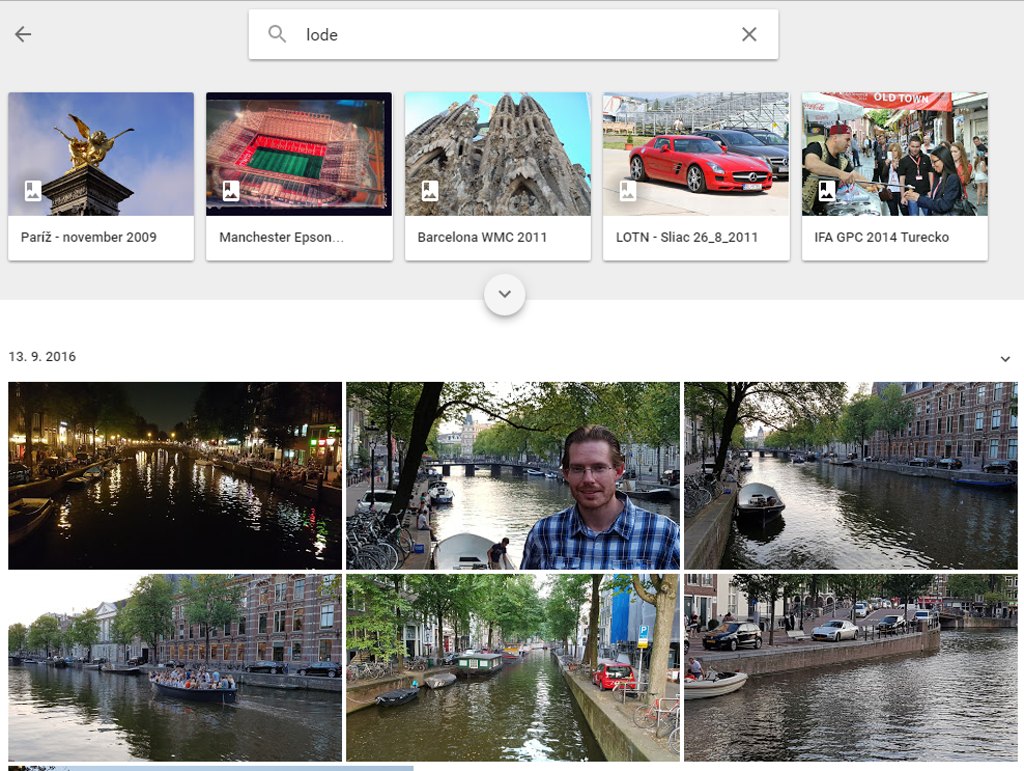Clear the search with the X icon
1024x771 pixels.
click(x=749, y=35)
